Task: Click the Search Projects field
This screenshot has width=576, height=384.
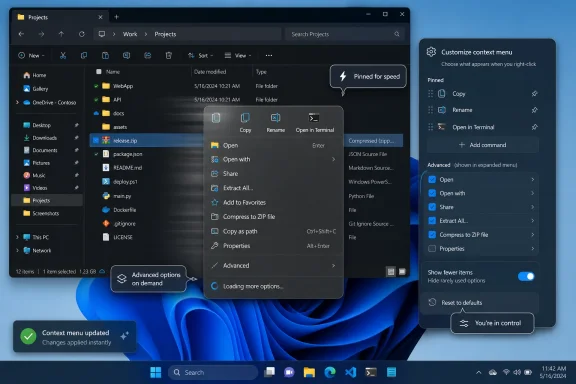Action: tap(345, 34)
